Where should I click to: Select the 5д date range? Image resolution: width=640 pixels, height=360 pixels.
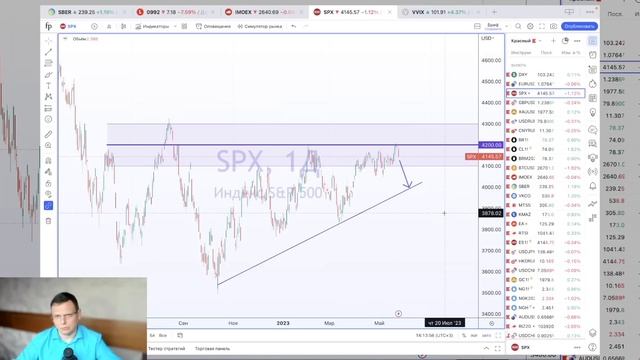tap(152, 336)
